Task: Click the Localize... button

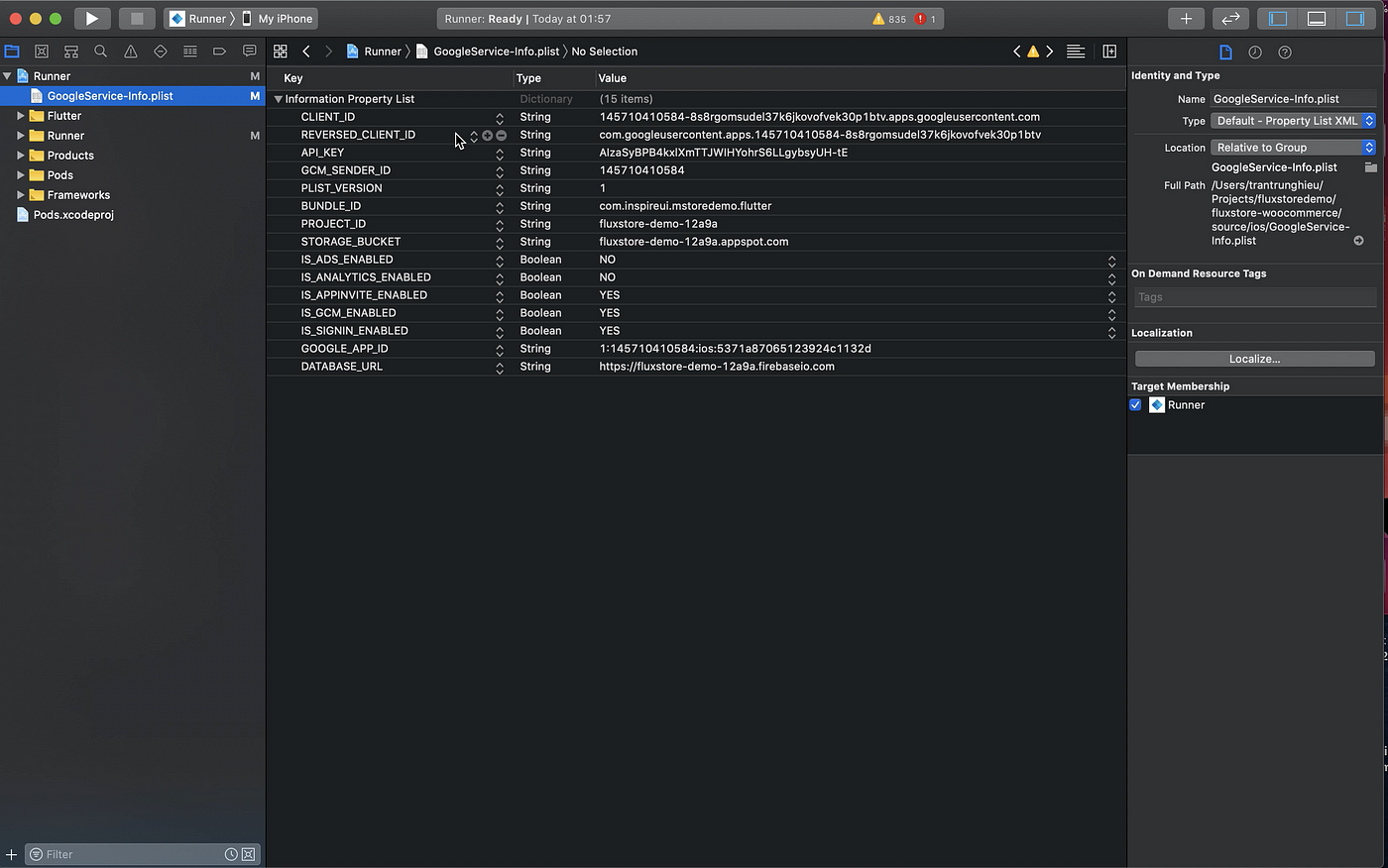Action: point(1255,359)
